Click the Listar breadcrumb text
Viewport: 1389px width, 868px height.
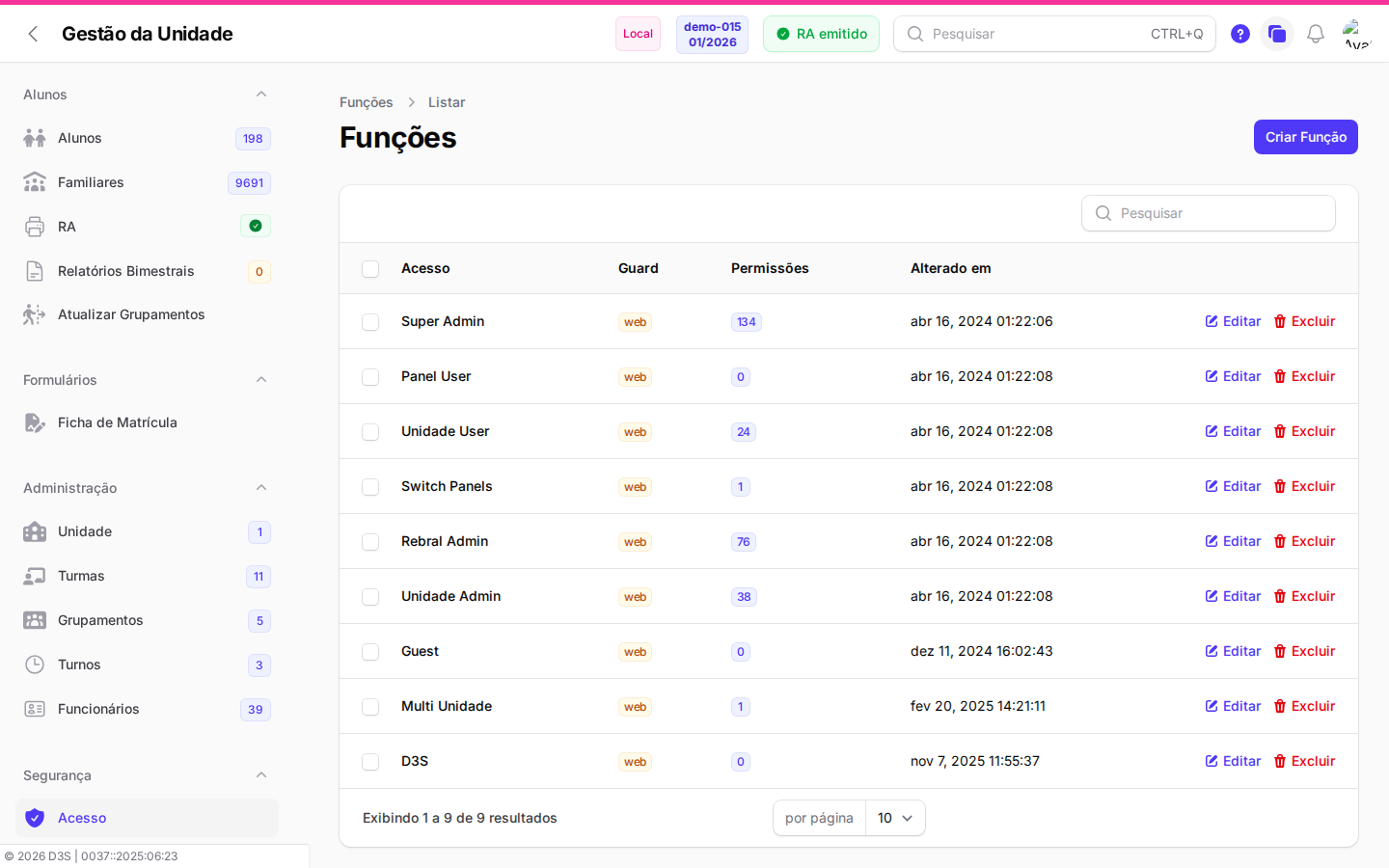coord(447,102)
